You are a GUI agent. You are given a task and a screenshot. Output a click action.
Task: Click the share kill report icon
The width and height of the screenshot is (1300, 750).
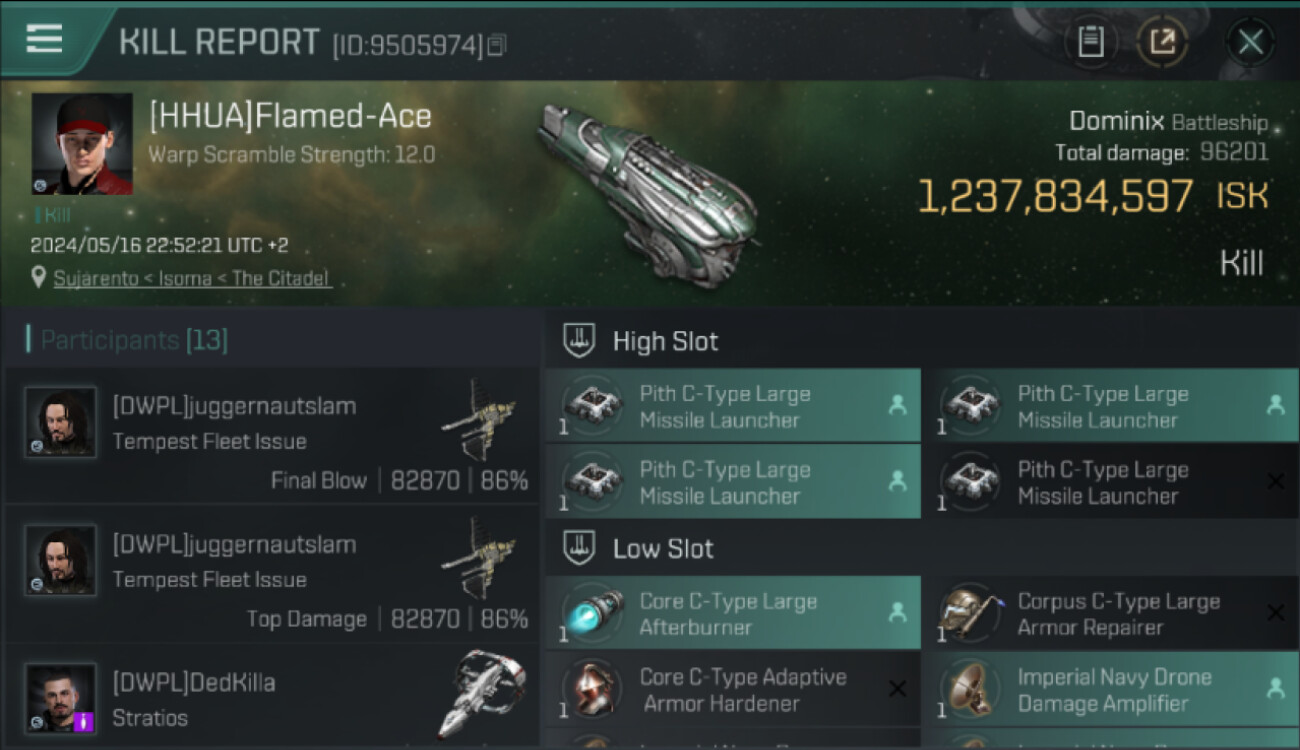pyautogui.click(x=1162, y=42)
